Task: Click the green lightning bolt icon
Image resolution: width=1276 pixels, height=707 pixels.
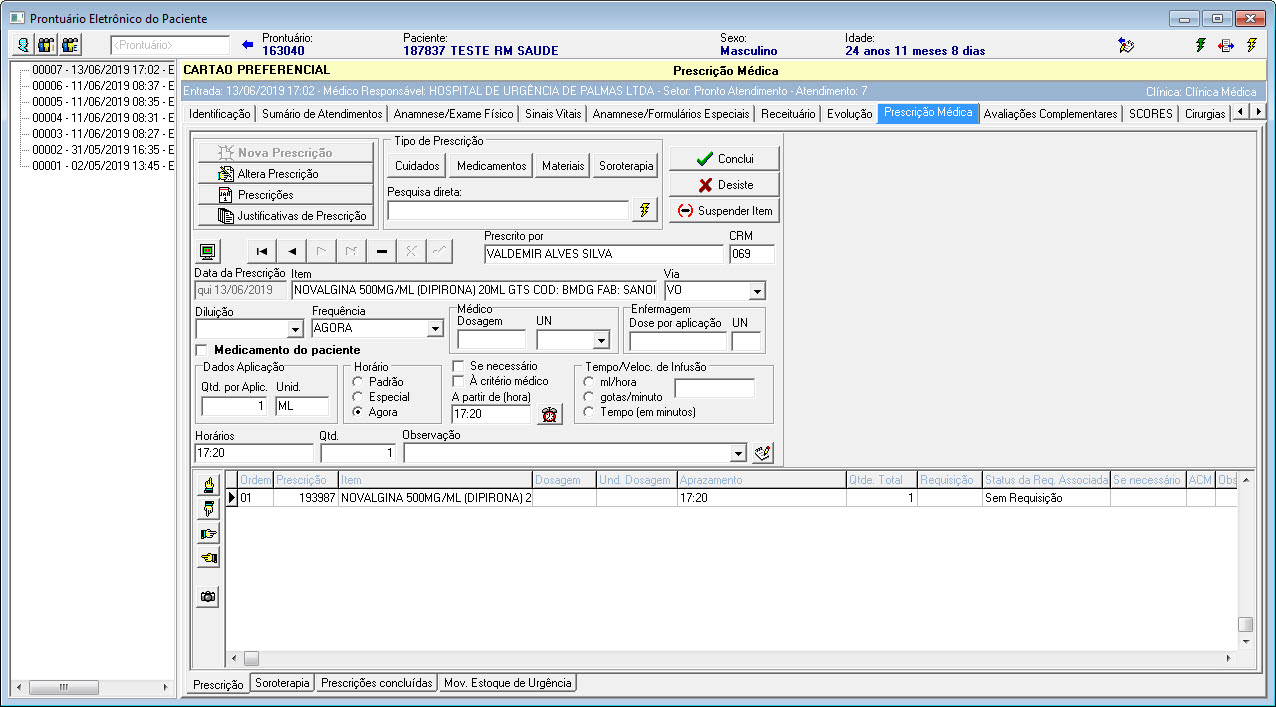Action: coord(1201,45)
